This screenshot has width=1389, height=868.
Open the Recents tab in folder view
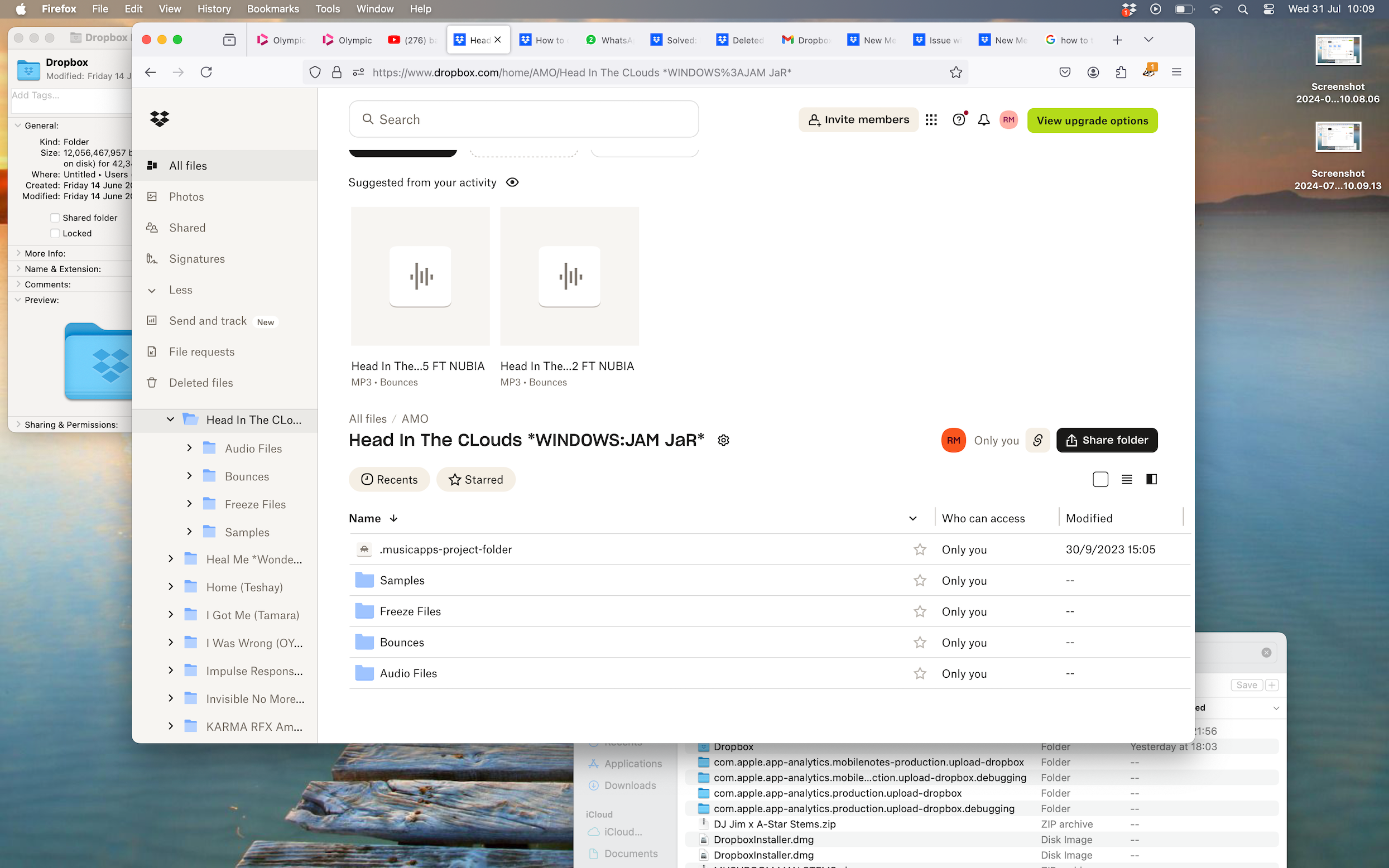[x=388, y=479]
